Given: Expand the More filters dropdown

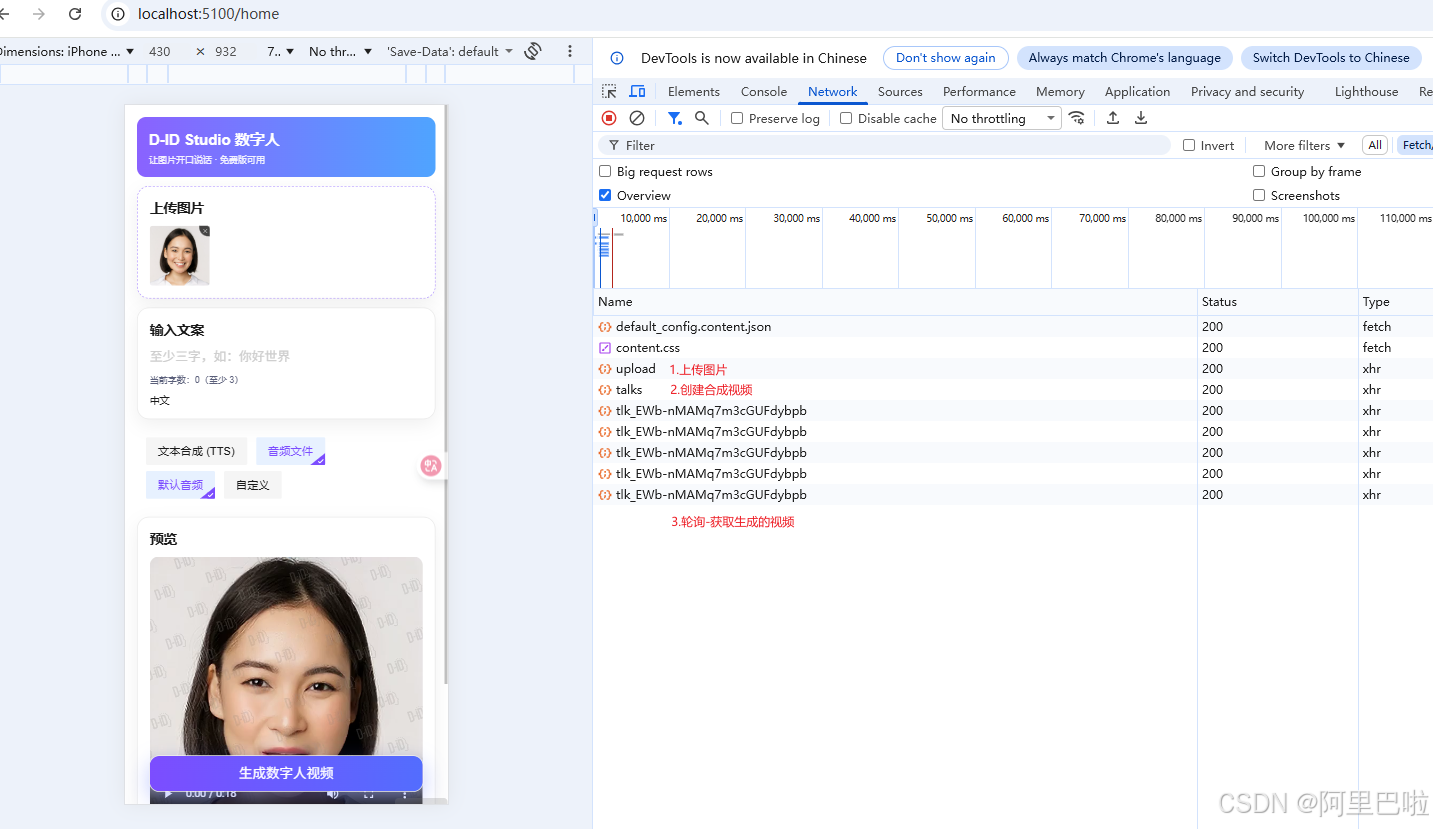Looking at the screenshot, I should coord(1304,145).
